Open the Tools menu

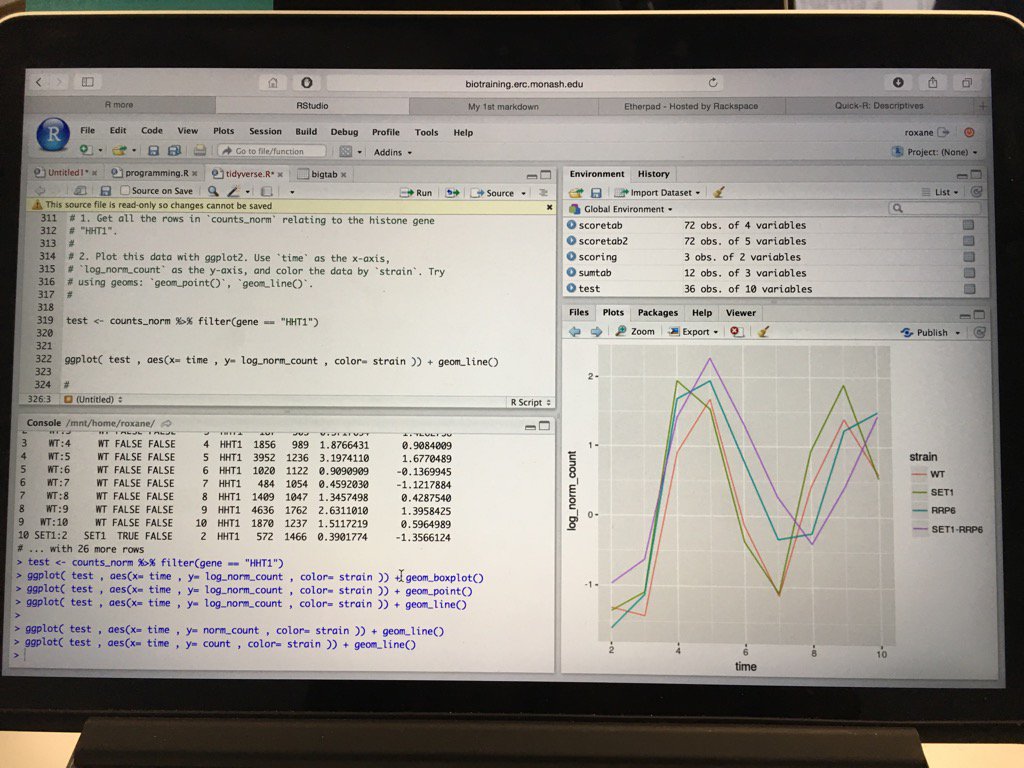tap(426, 132)
